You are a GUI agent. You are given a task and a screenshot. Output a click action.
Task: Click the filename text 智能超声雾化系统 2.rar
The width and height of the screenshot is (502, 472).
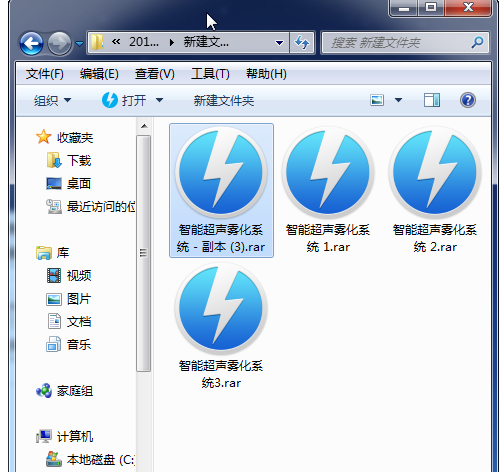pyautogui.click(x=435, y=238)
